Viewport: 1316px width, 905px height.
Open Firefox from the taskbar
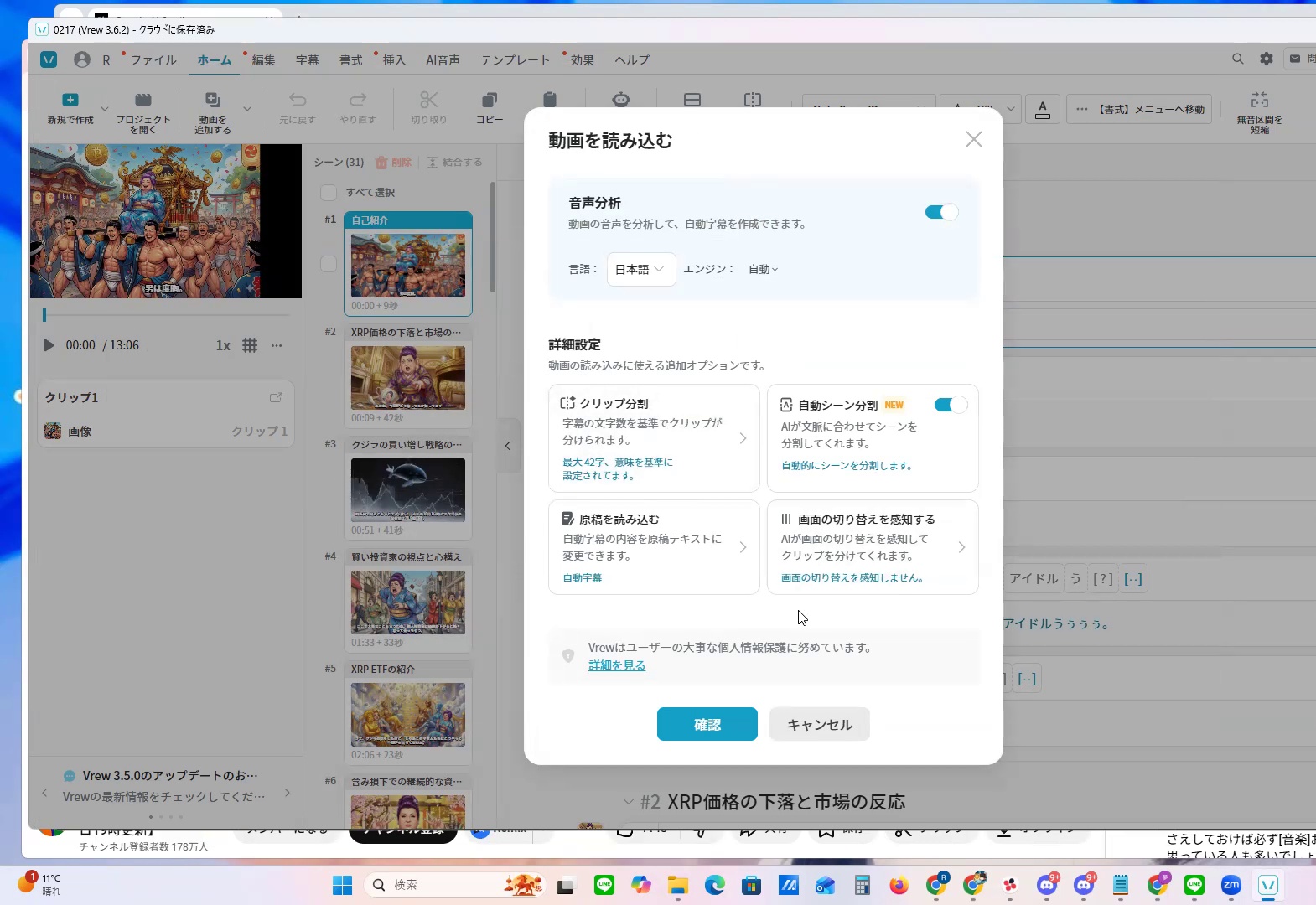(x=899, y=885)
